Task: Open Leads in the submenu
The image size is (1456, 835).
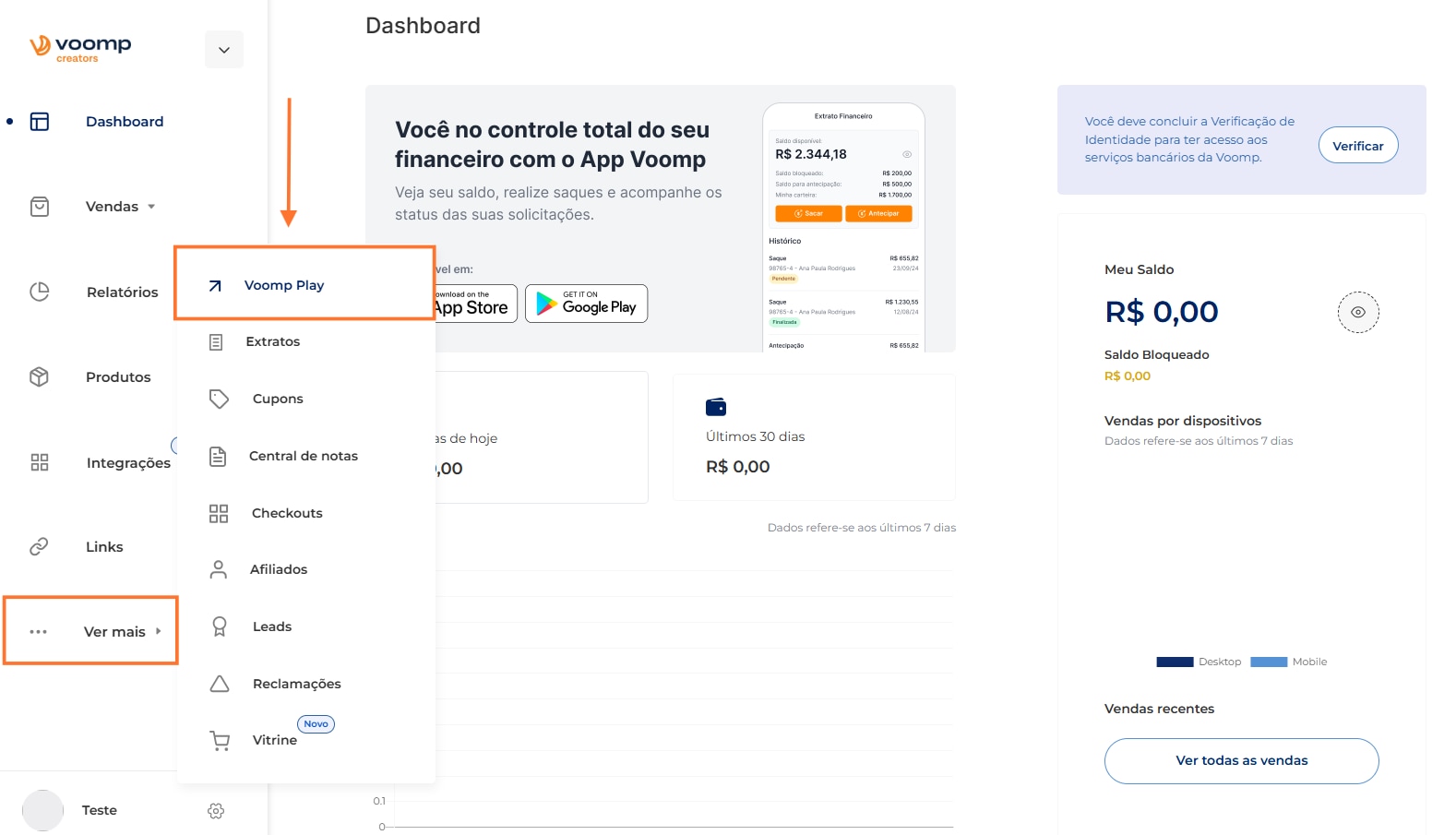Action: tap(272, 626)
